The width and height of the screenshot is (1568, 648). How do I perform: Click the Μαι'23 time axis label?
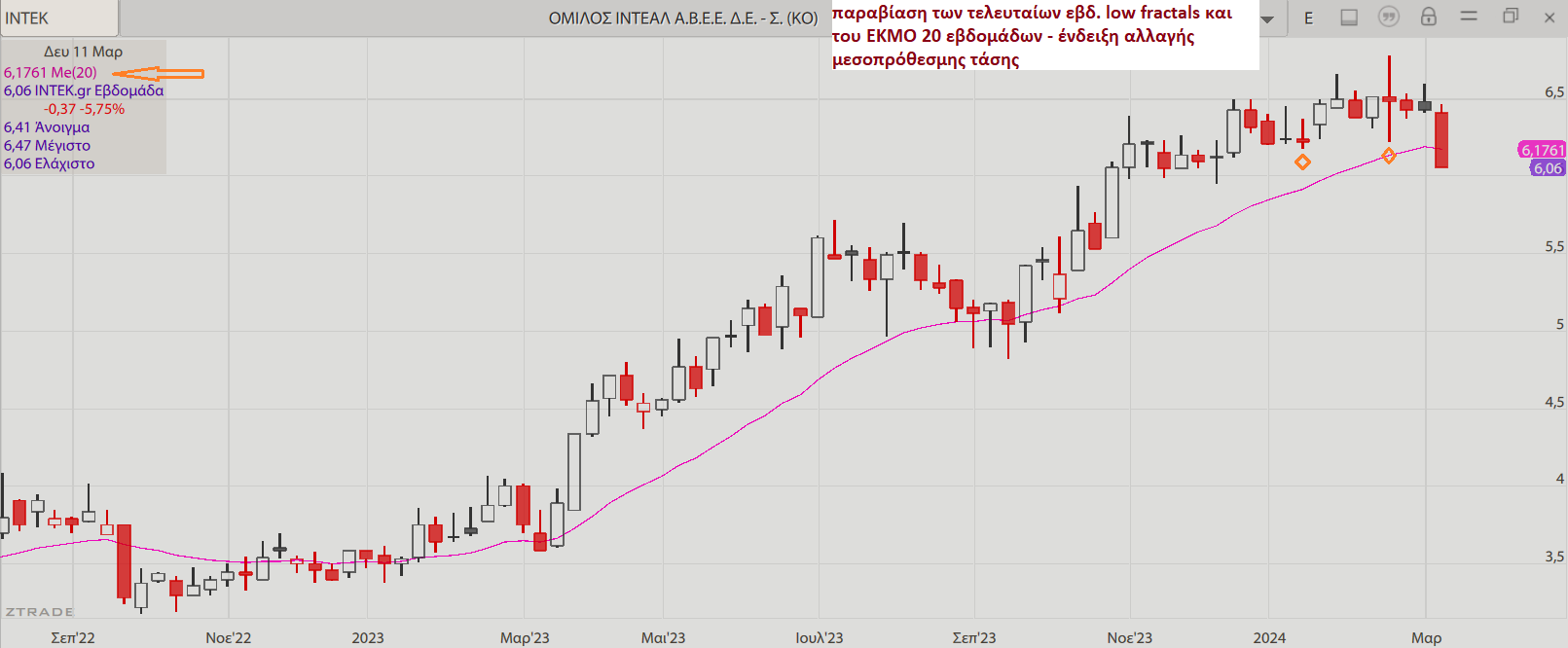663,637
